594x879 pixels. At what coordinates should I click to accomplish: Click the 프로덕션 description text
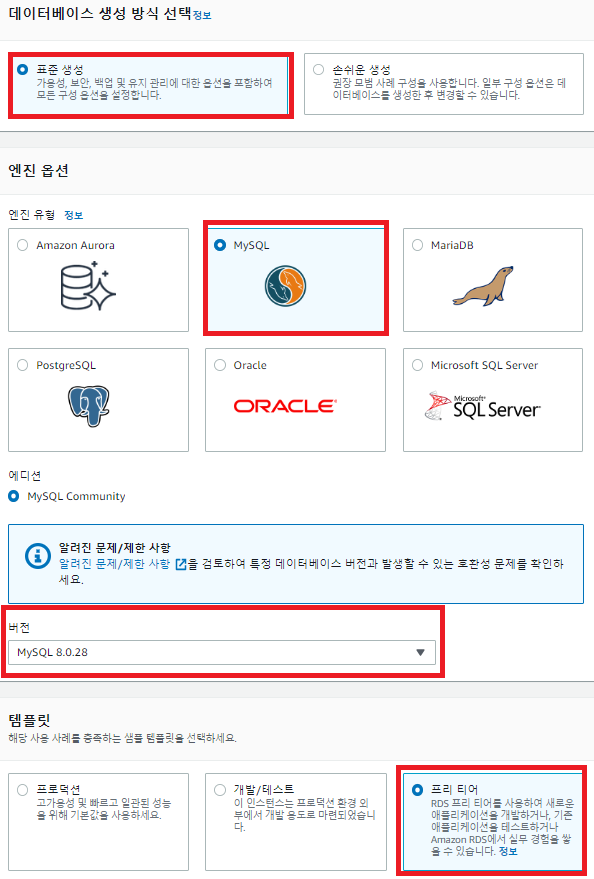tap(104, 809)
